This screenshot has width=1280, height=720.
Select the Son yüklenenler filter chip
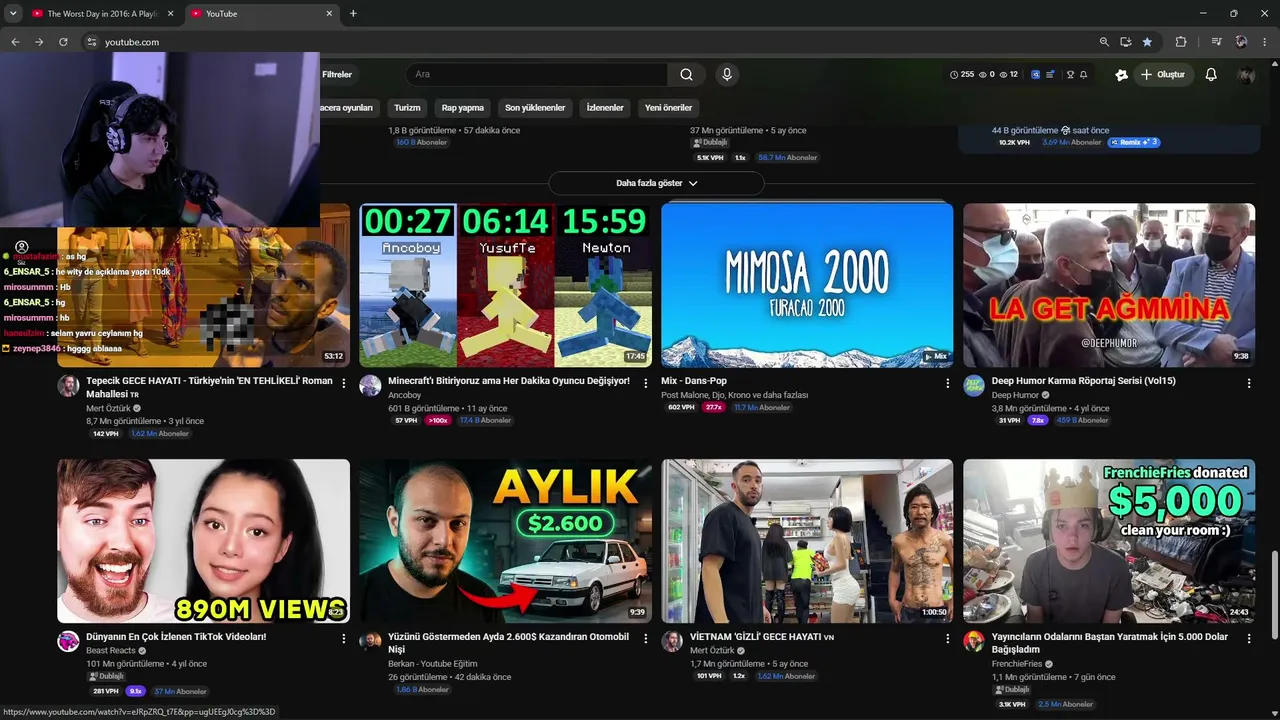[535, 108]
